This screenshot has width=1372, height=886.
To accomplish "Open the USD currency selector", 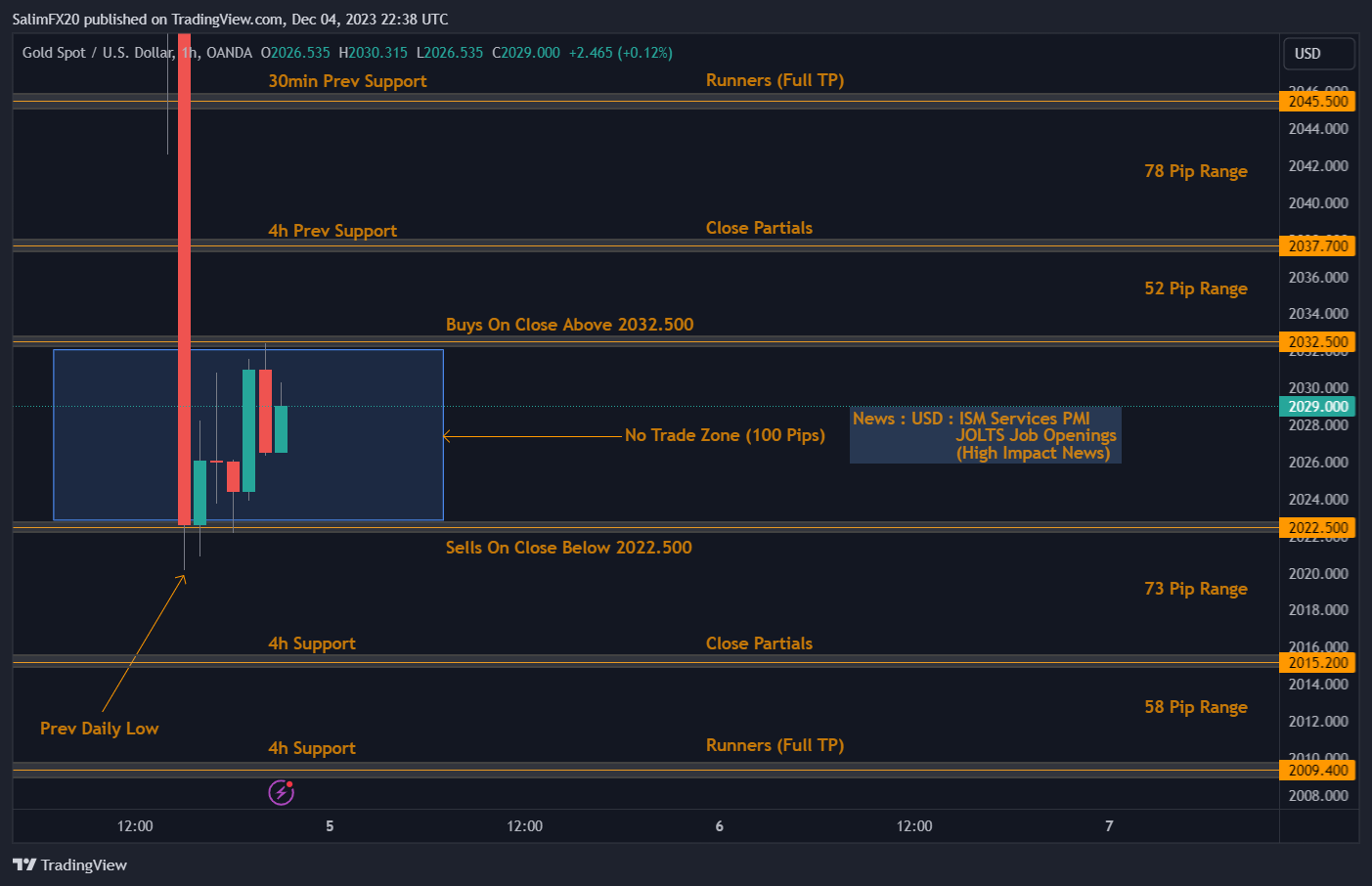I will click(x=1318, y=53).
